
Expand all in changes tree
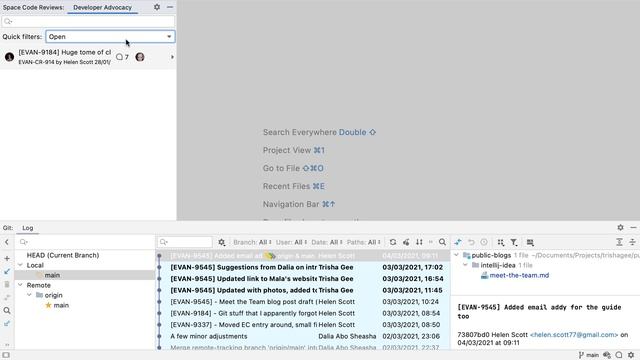[619, 242]
